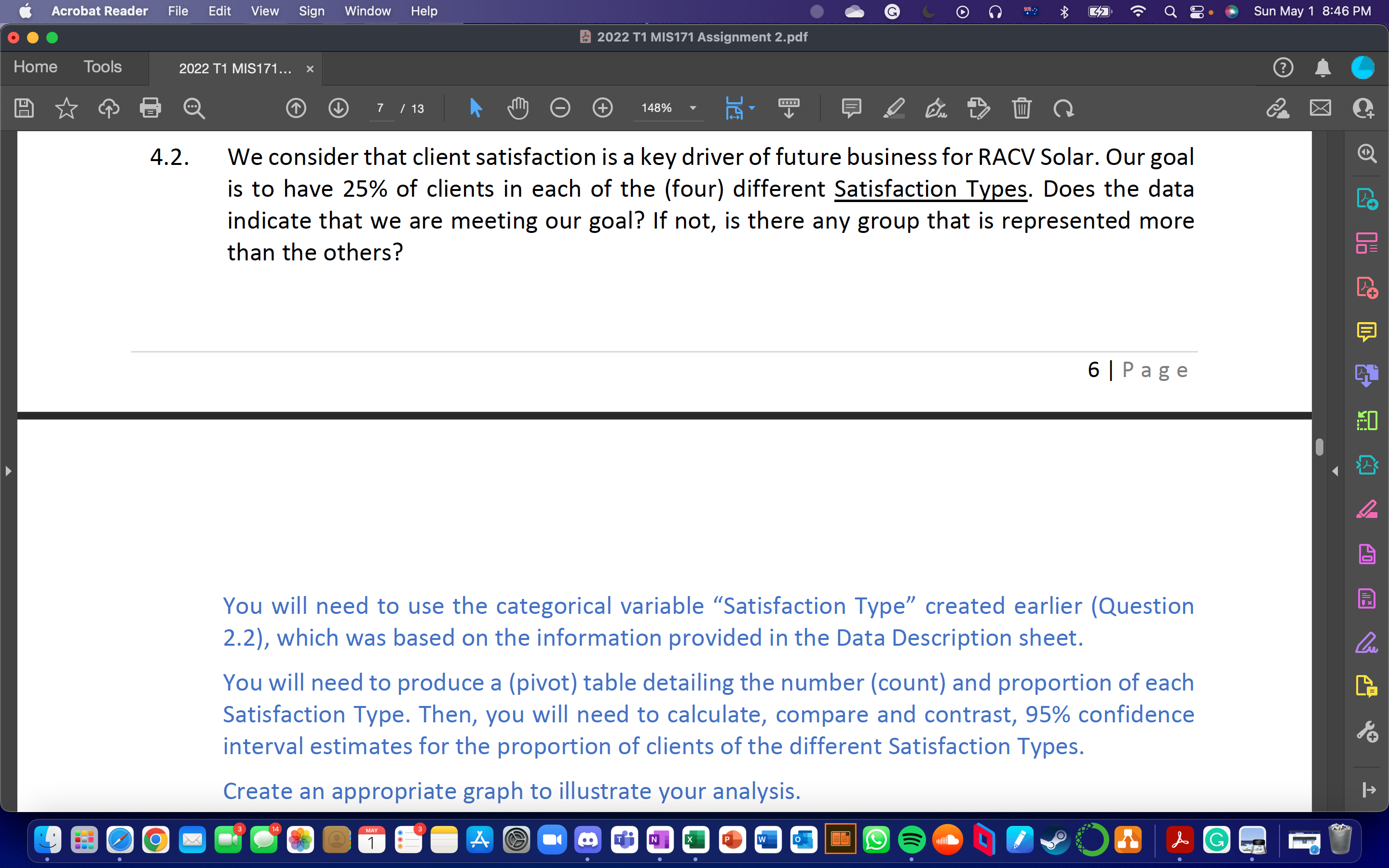Open the 148% zoom level dropdown
Image resolution: width=1389 pixels, height=868 pixels.
click(x=693, y=108)
